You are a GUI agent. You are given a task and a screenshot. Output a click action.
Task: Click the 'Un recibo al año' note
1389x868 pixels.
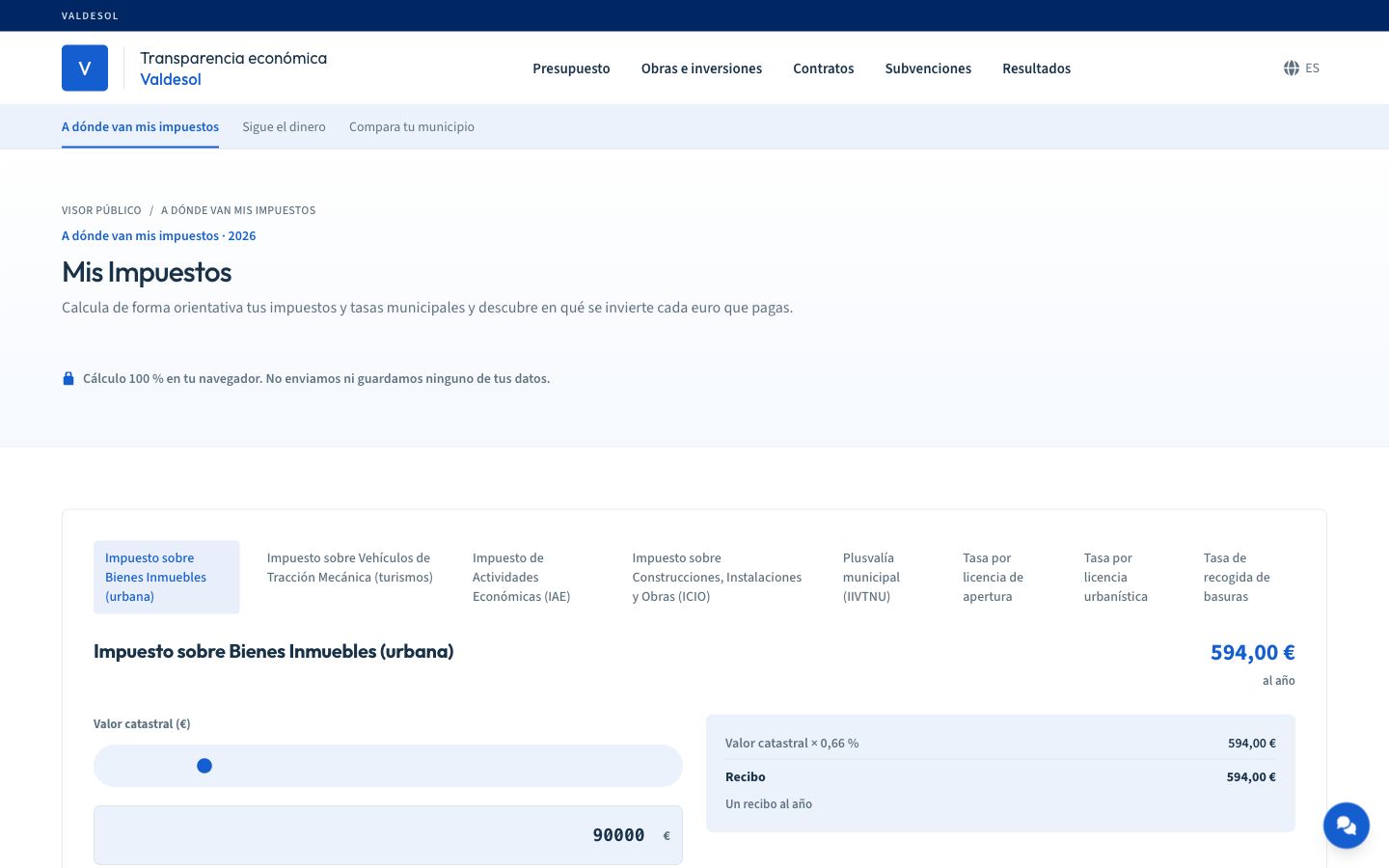(x=769, y=804)
